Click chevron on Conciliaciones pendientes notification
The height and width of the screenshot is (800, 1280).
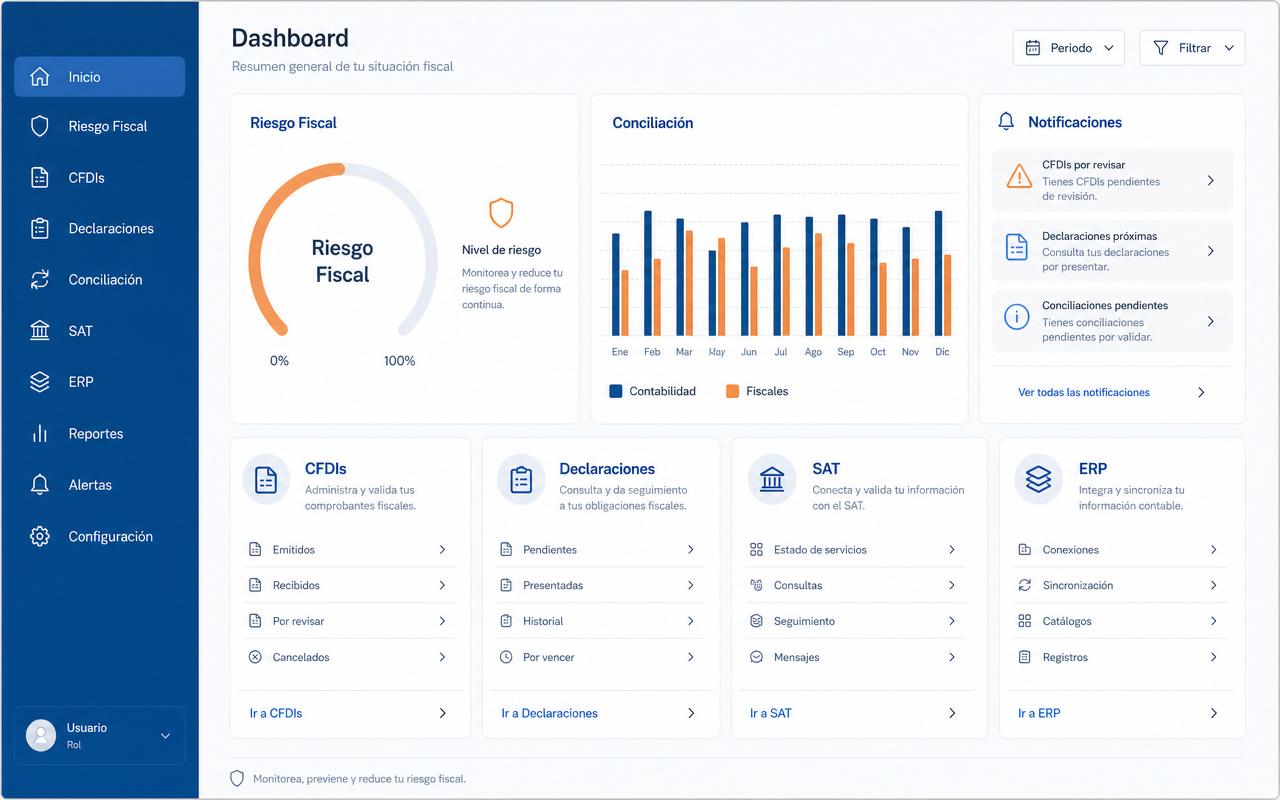point(1211,321)
